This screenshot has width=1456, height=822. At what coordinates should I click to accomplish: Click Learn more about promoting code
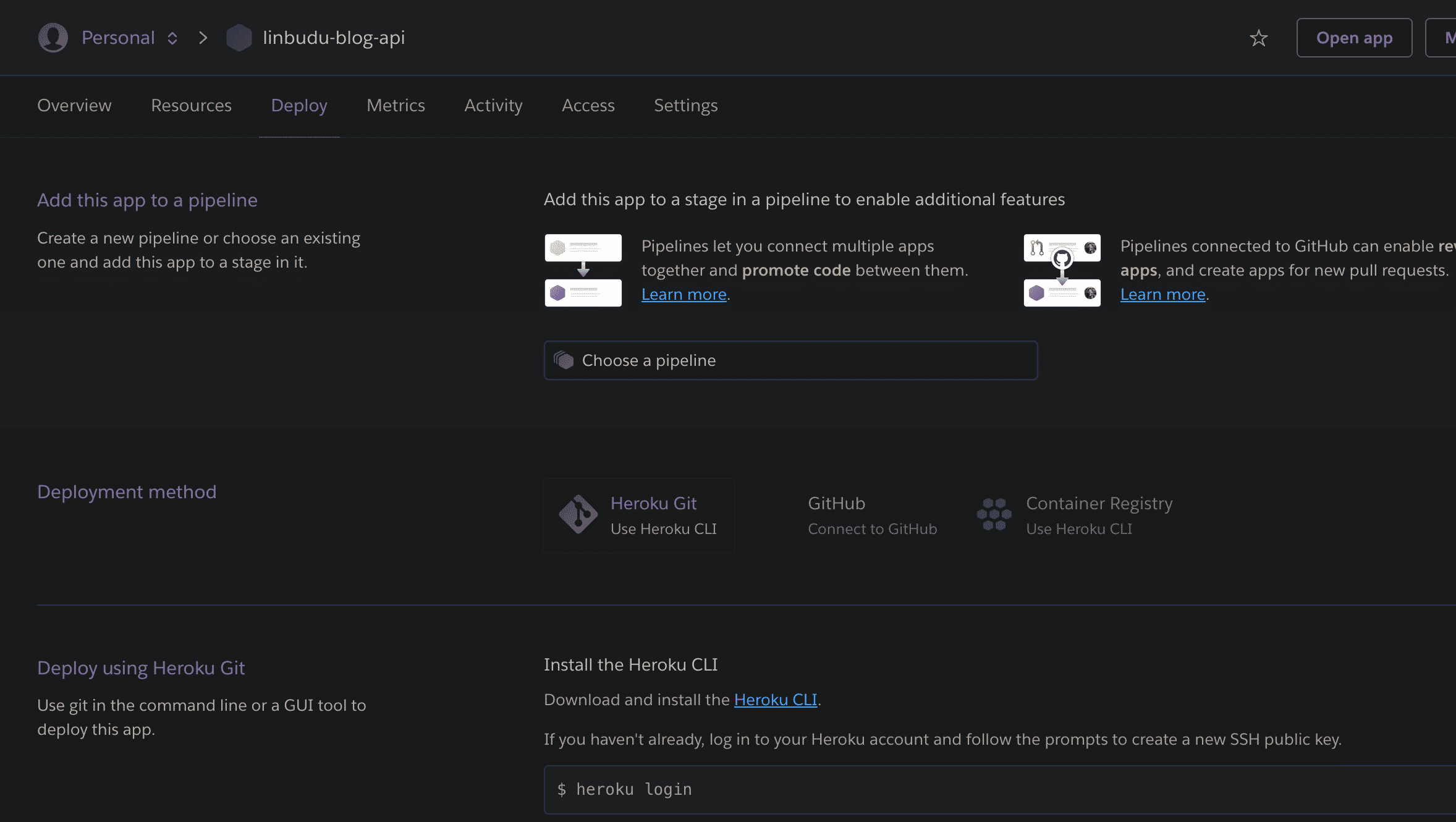click(x=684, y=294)
